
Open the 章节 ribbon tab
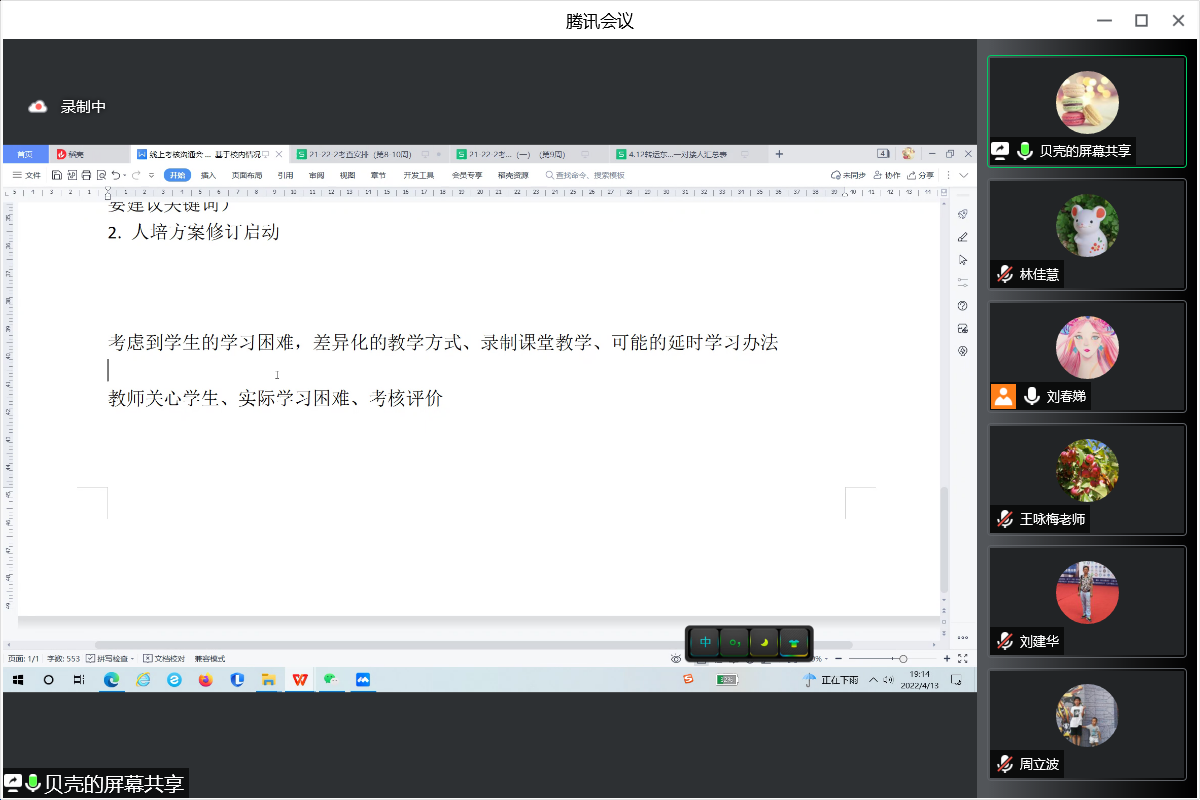(378, 175)
